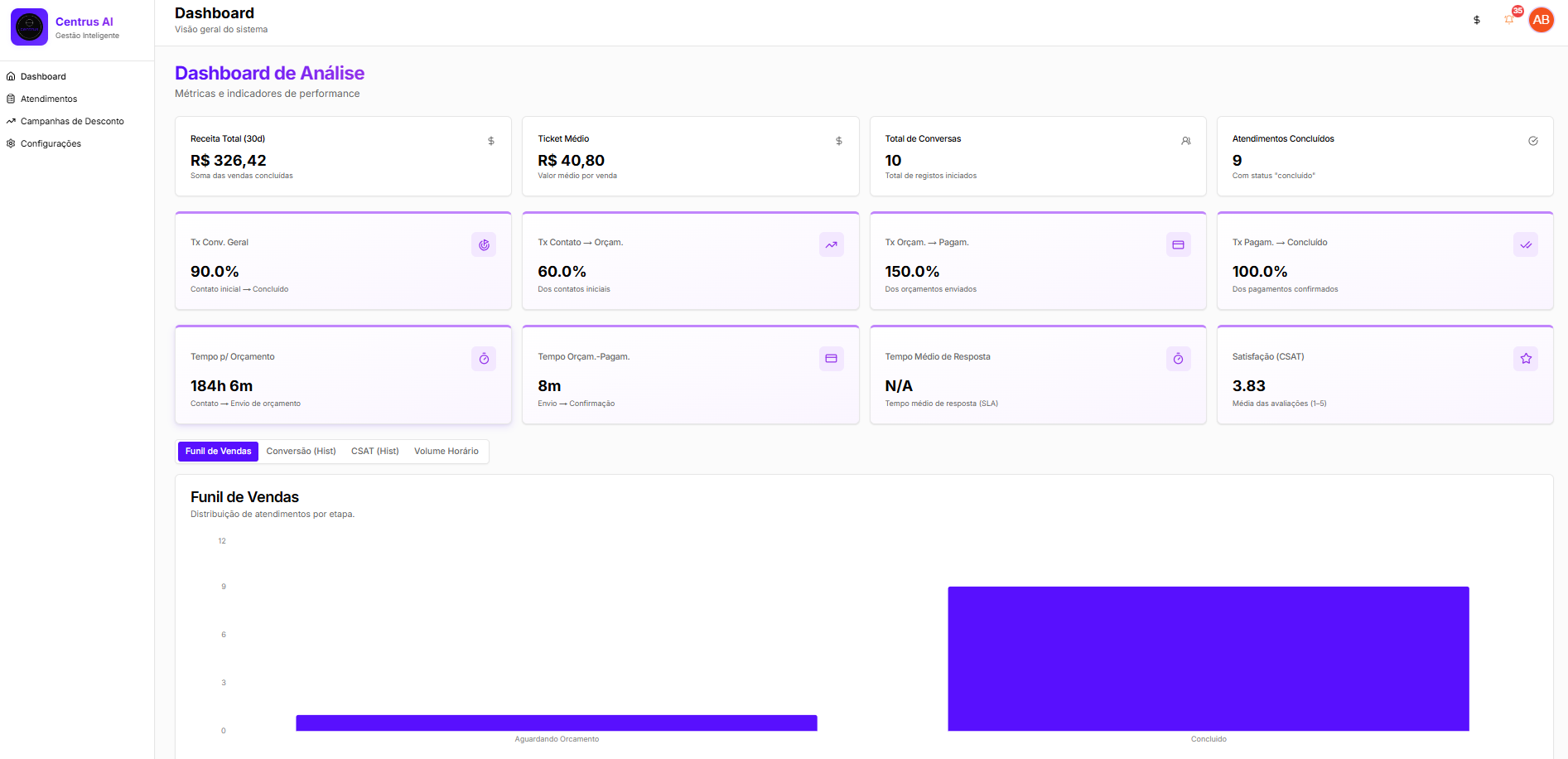The image size is (1568, 759).
Task: Select the Funil de Vendas view button
Action: (x=217, y=451)
